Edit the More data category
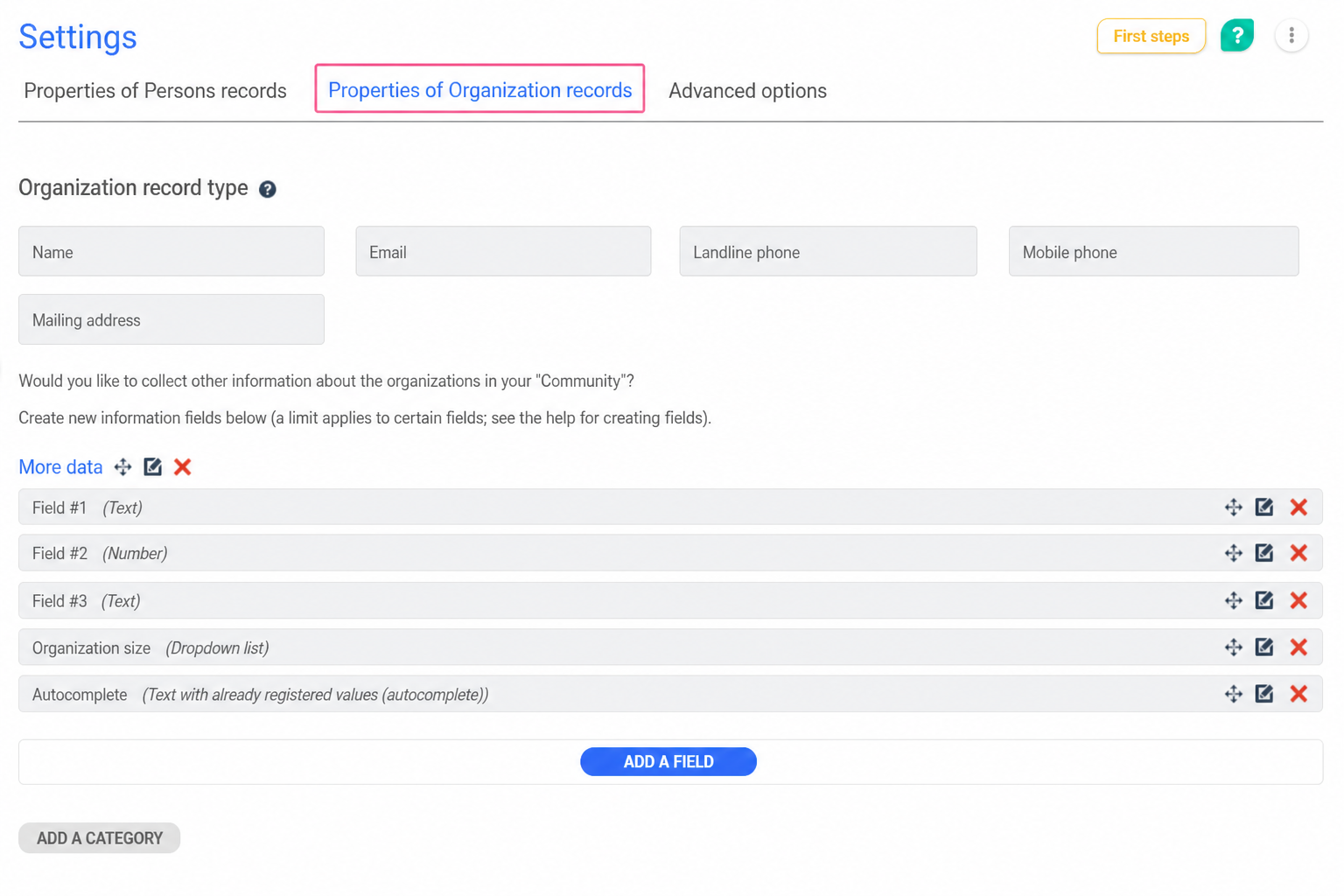Viewport: 1344px width, 896px height. [x=153, y=466]
